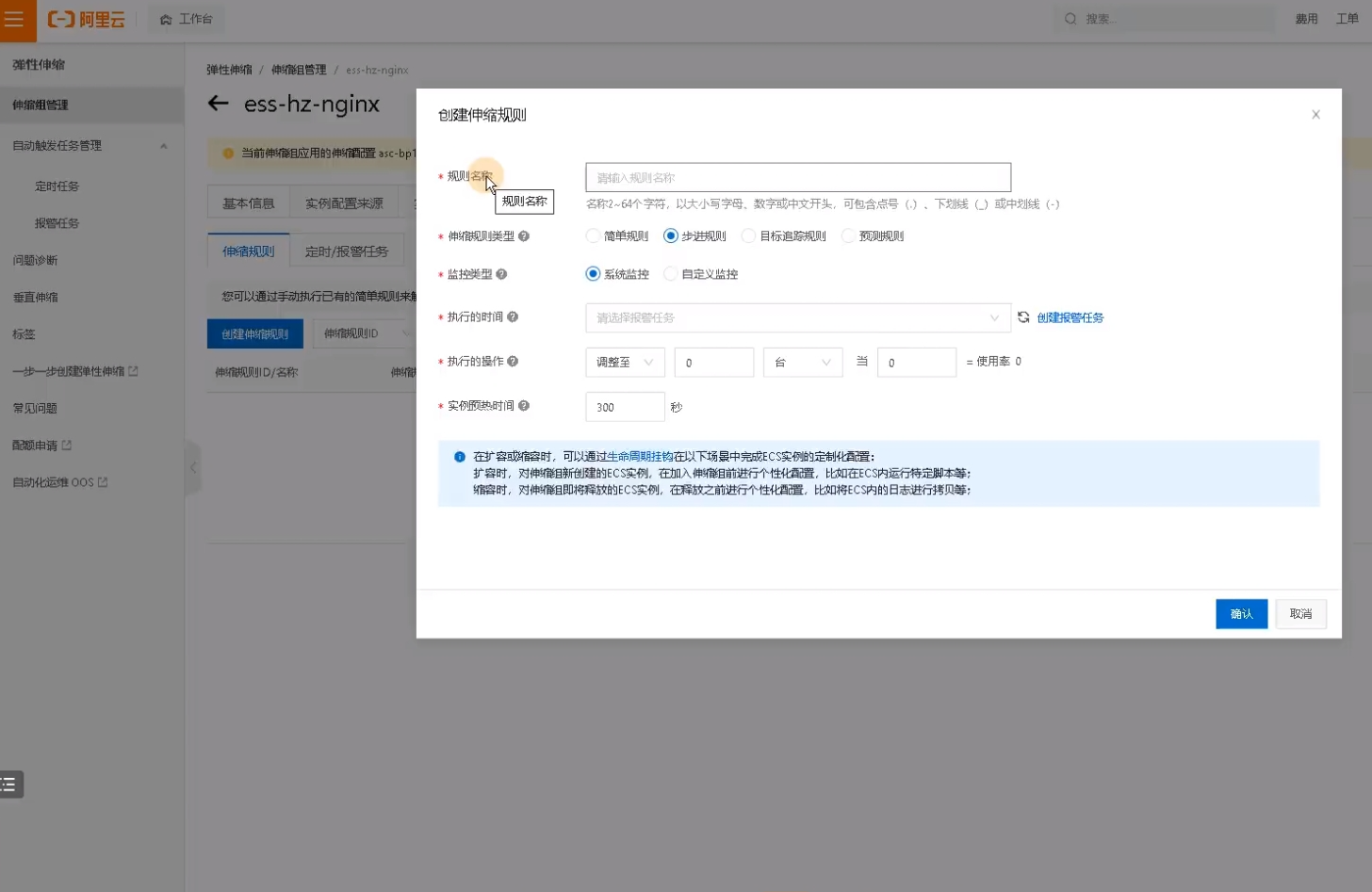Click the back arrow beside ess-hz-nginx
This screenshot has width=1372, height=892.
pyautogui.click(x=219, y=104)
